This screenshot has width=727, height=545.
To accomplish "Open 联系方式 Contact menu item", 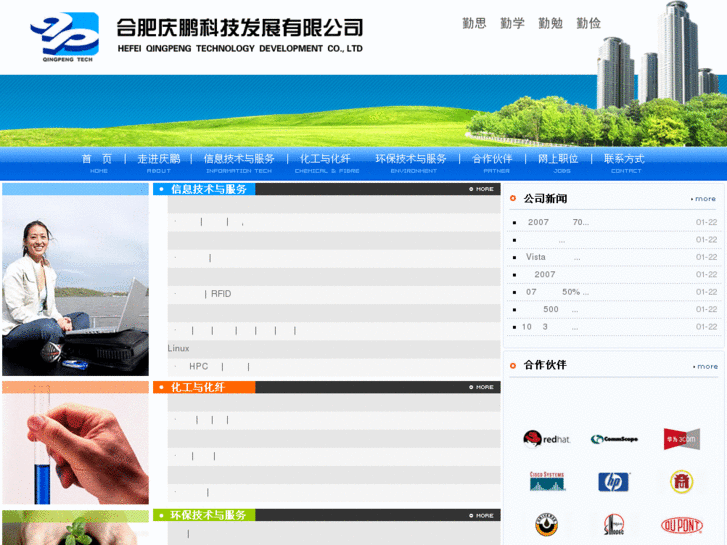I will (x=625, y=163).
